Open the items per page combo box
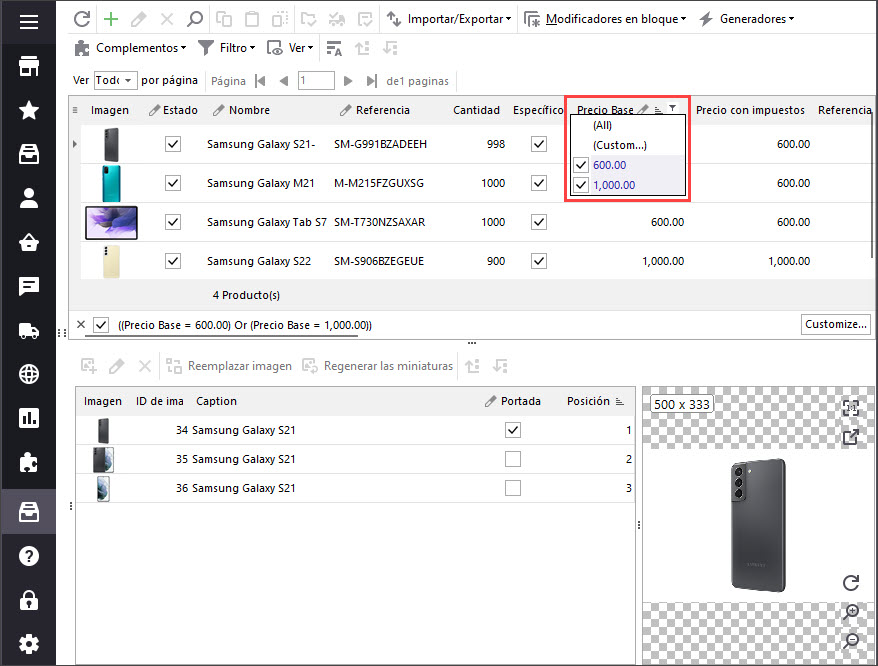 (x=115, y=81)
